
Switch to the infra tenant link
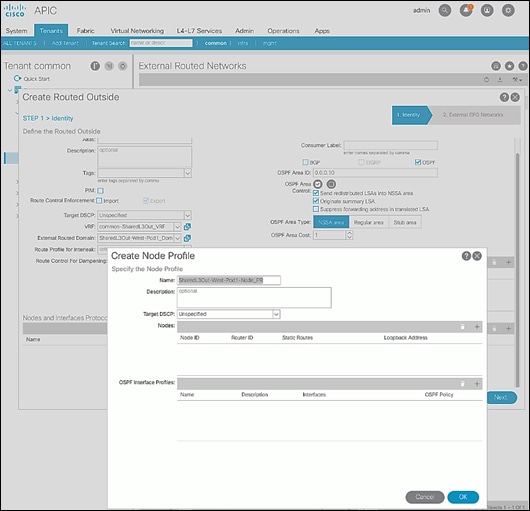tap(243, 43)
